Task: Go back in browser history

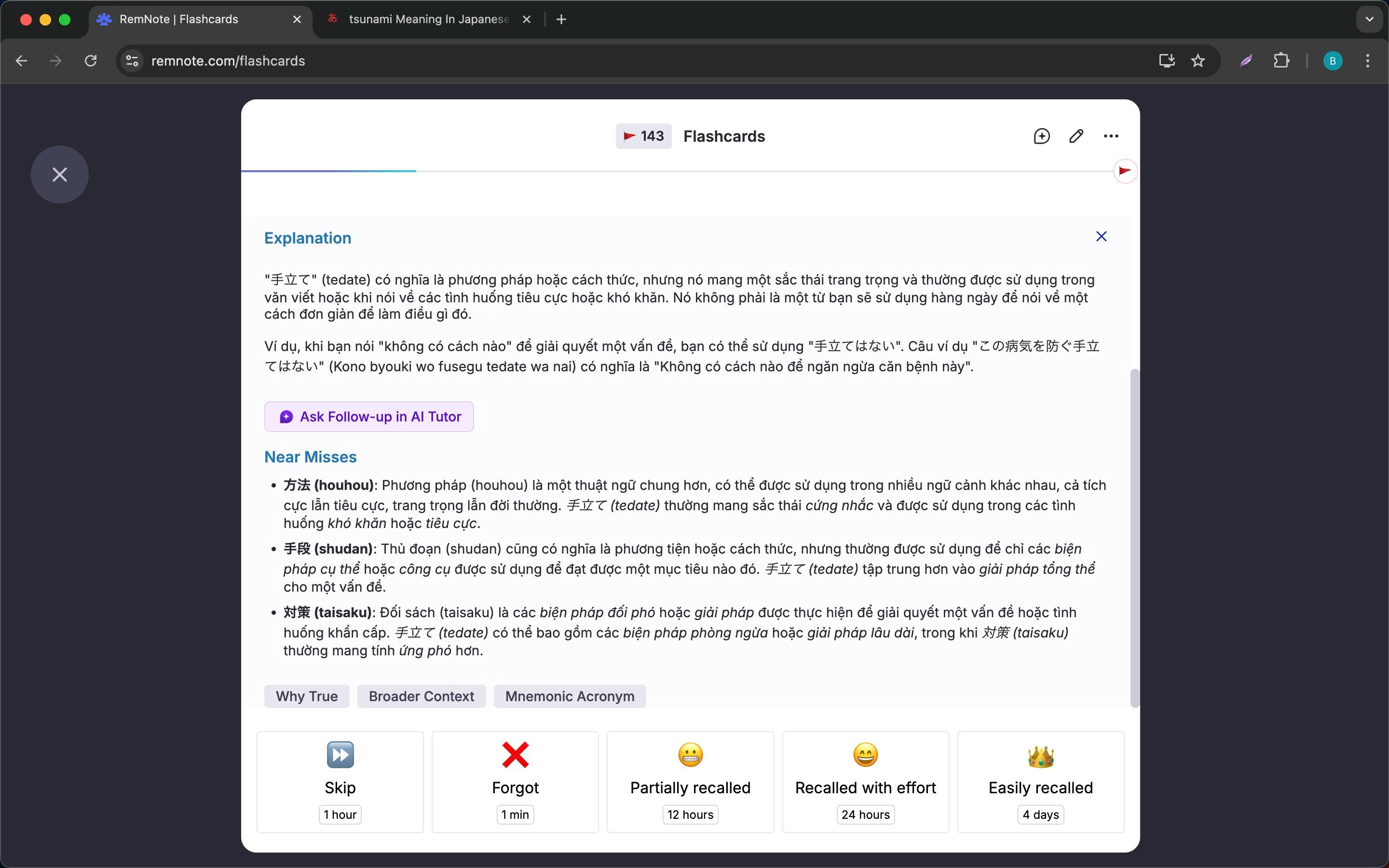Action: pos(22,61)
